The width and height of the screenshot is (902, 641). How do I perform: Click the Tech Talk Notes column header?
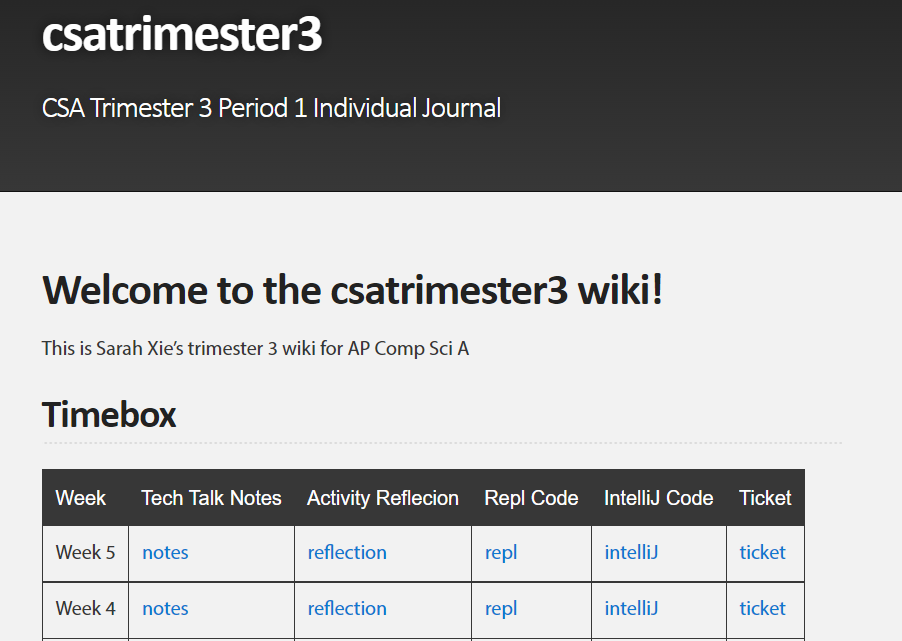click(211, 498)
